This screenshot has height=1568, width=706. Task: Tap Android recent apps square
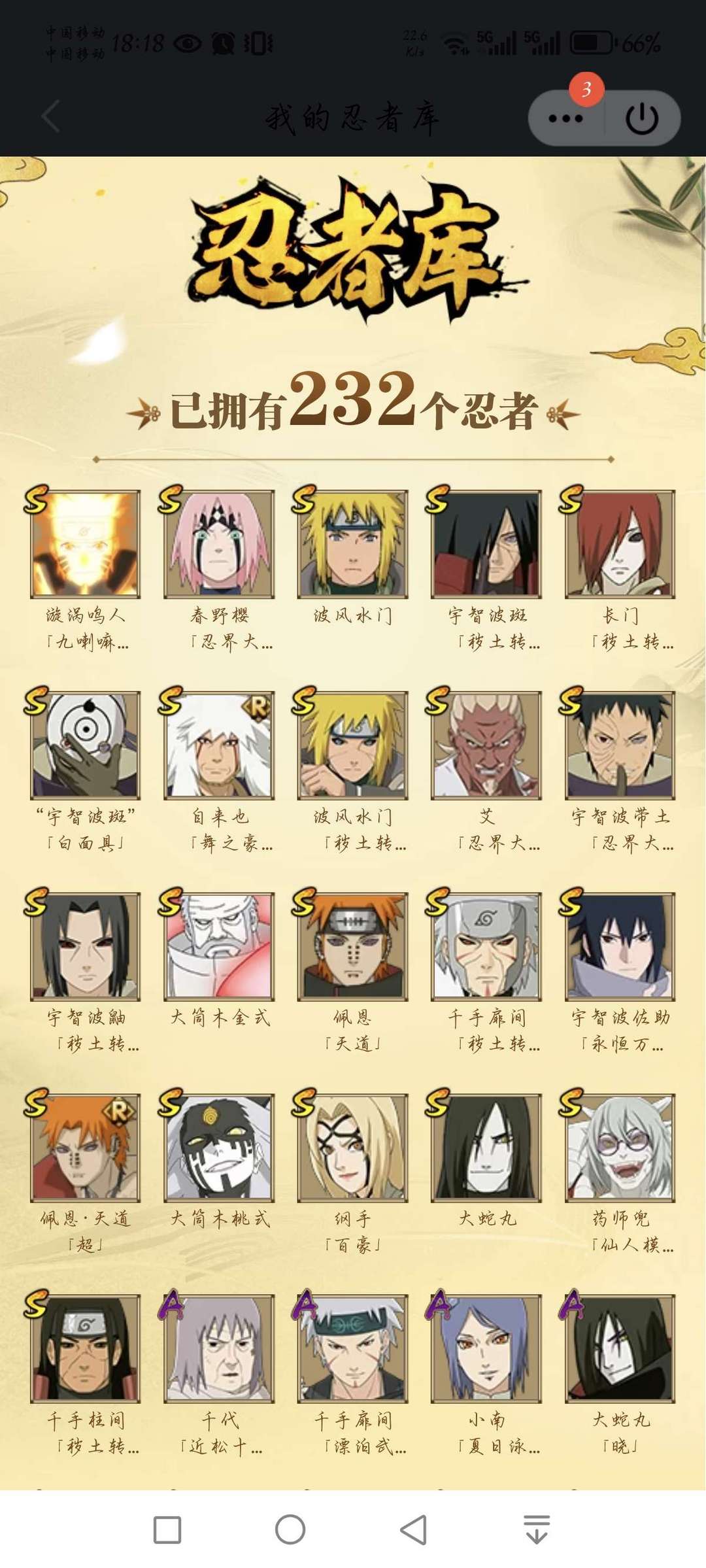(167, 1530)
